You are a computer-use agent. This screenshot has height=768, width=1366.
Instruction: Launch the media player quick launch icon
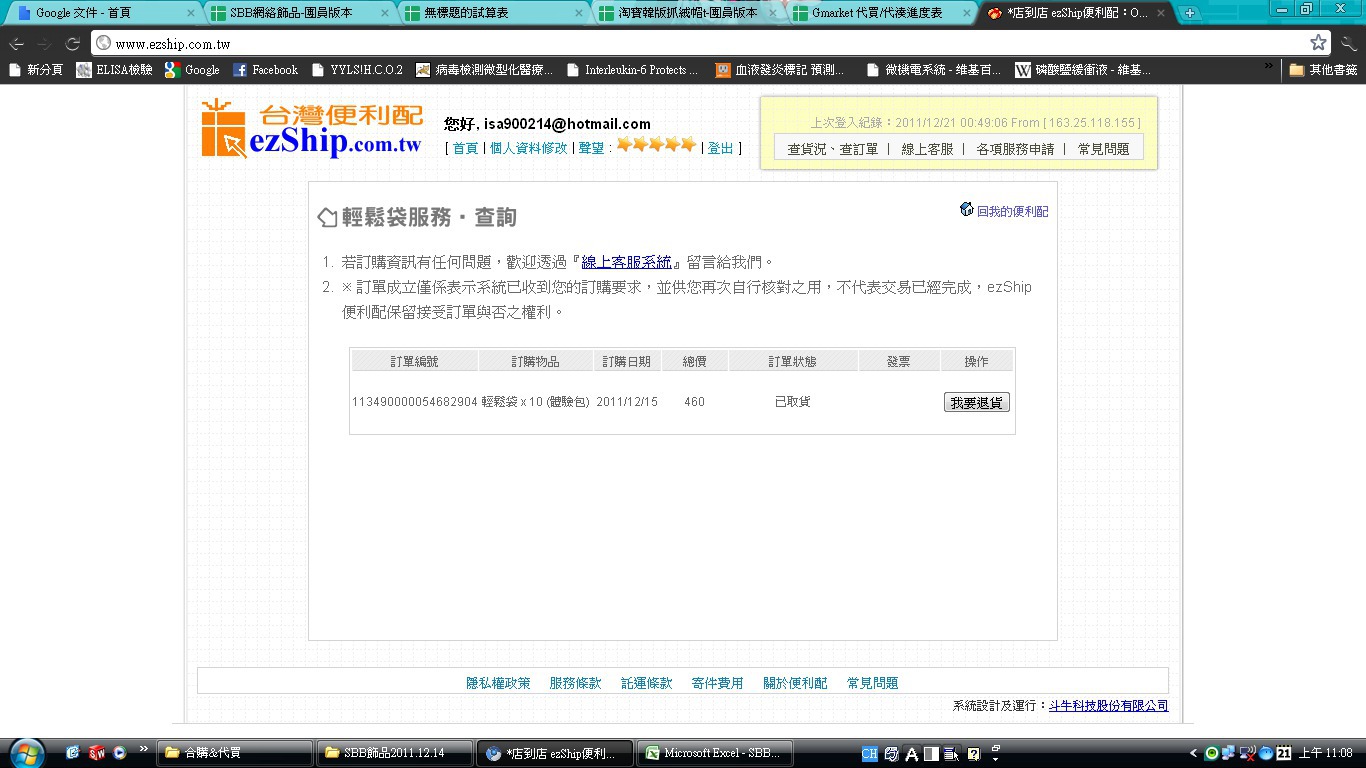120,752
